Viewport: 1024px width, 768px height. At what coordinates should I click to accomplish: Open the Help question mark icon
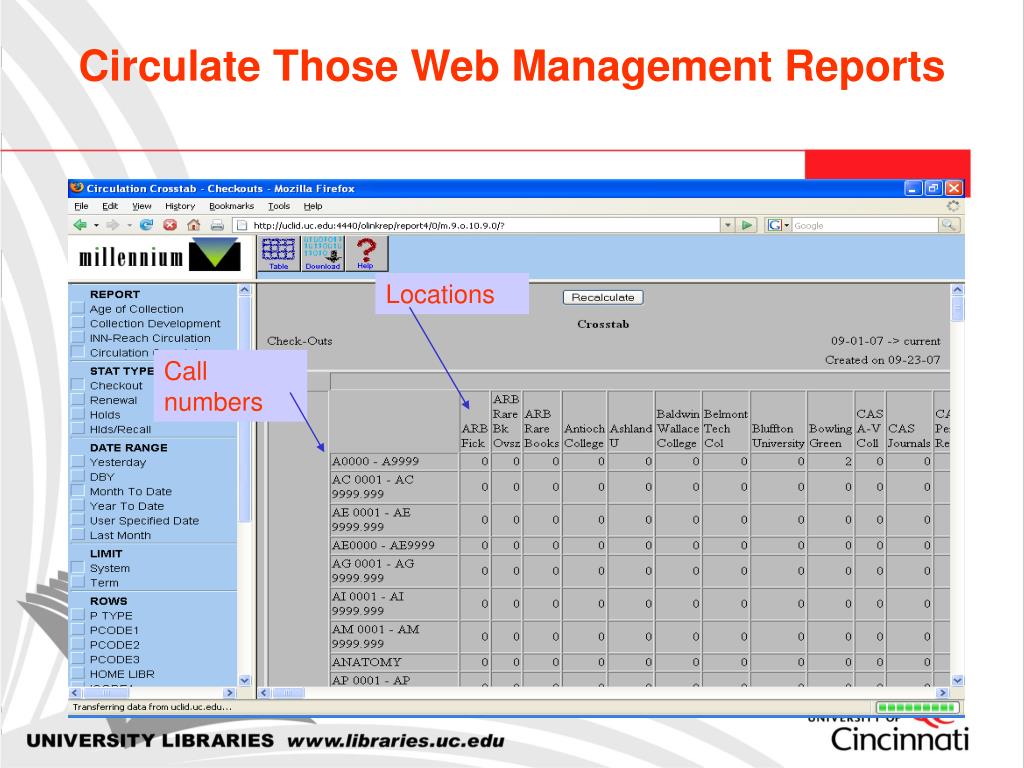(x=366, y=253)
